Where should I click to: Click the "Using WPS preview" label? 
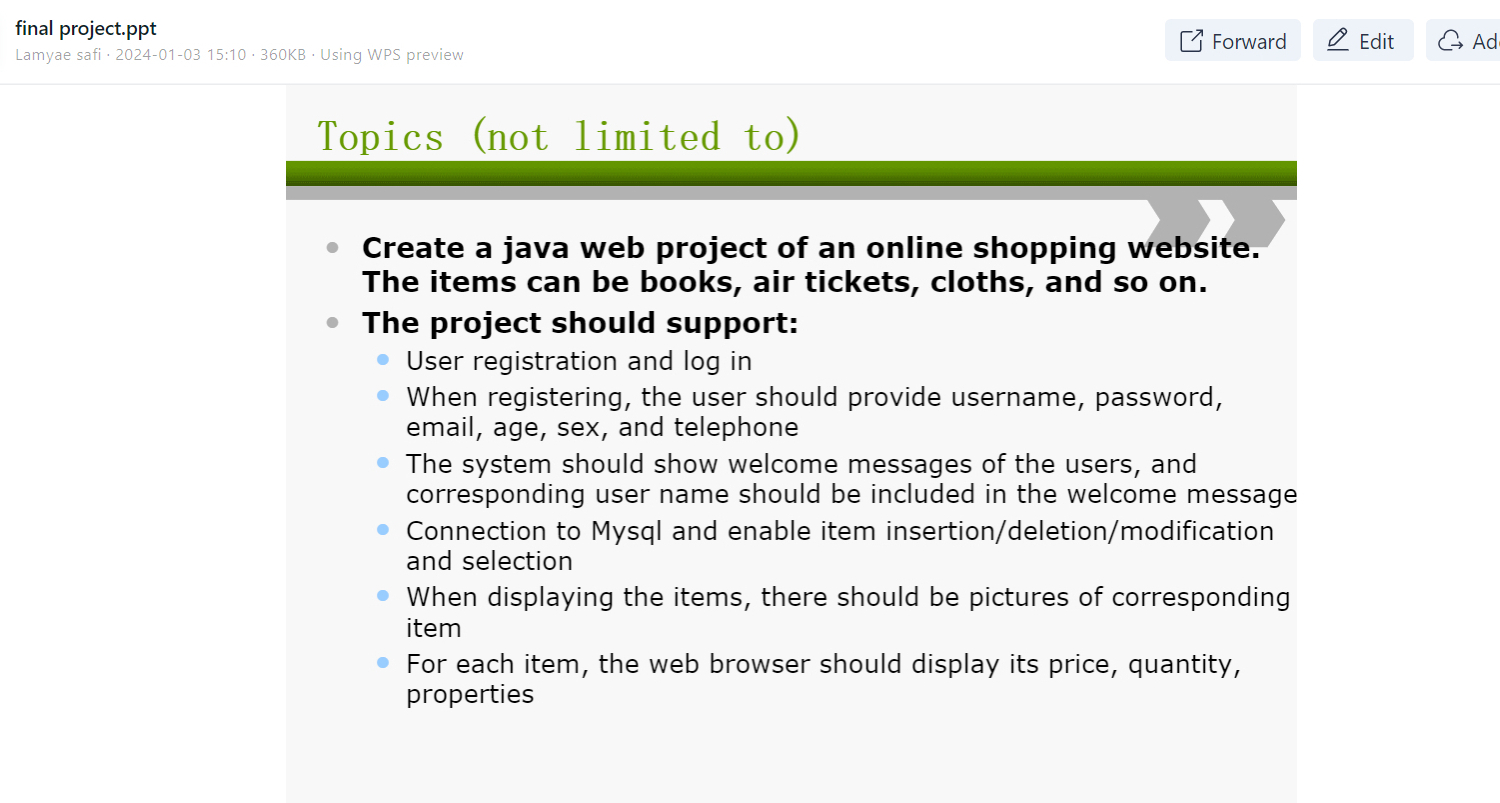click(x=392, y=55)
